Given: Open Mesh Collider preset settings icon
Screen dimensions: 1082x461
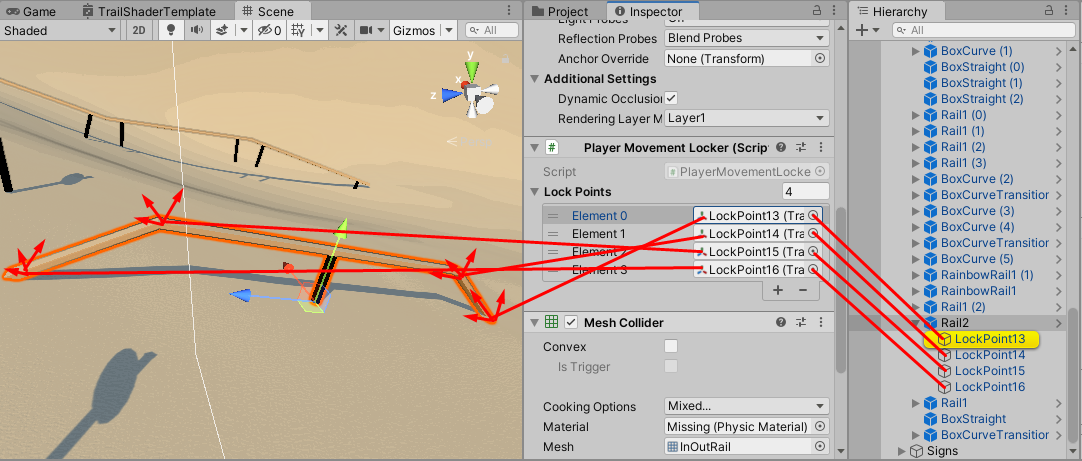Looking at the screenshot, I should (801, 322).
